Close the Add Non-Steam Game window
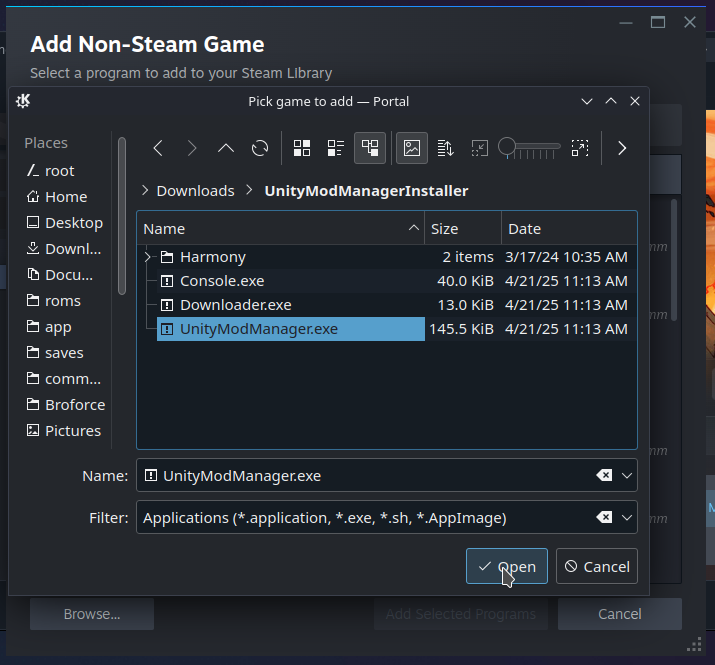 tap(690, 22)
